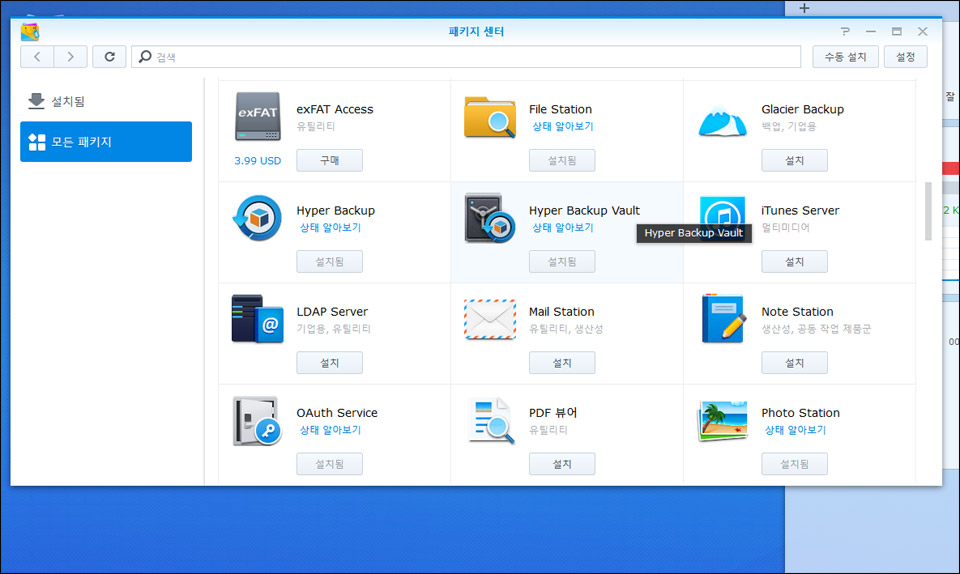Screen dimensions: 960x574
Task: Click the Photo Station title text
Action: [800, 412]
